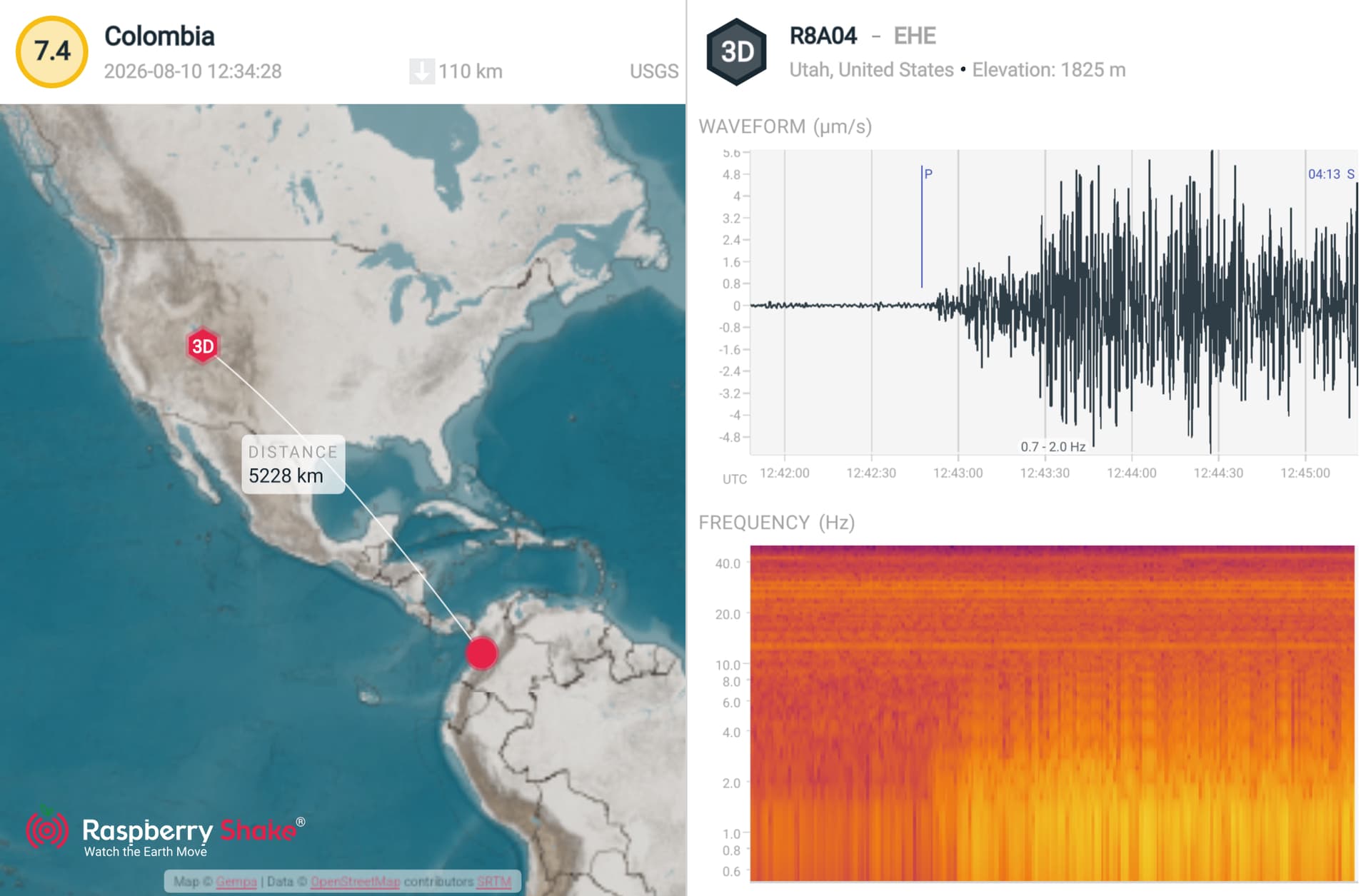Click the USGS source label

pos(654,71)
